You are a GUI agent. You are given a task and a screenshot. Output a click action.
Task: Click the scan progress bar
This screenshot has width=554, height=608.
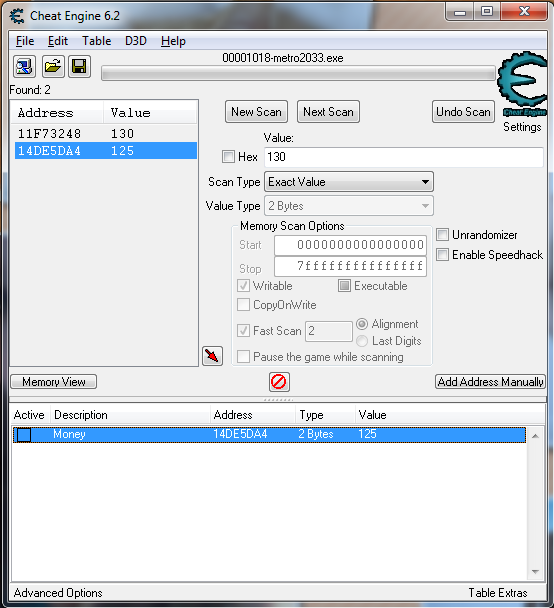(x=299, y=73)
